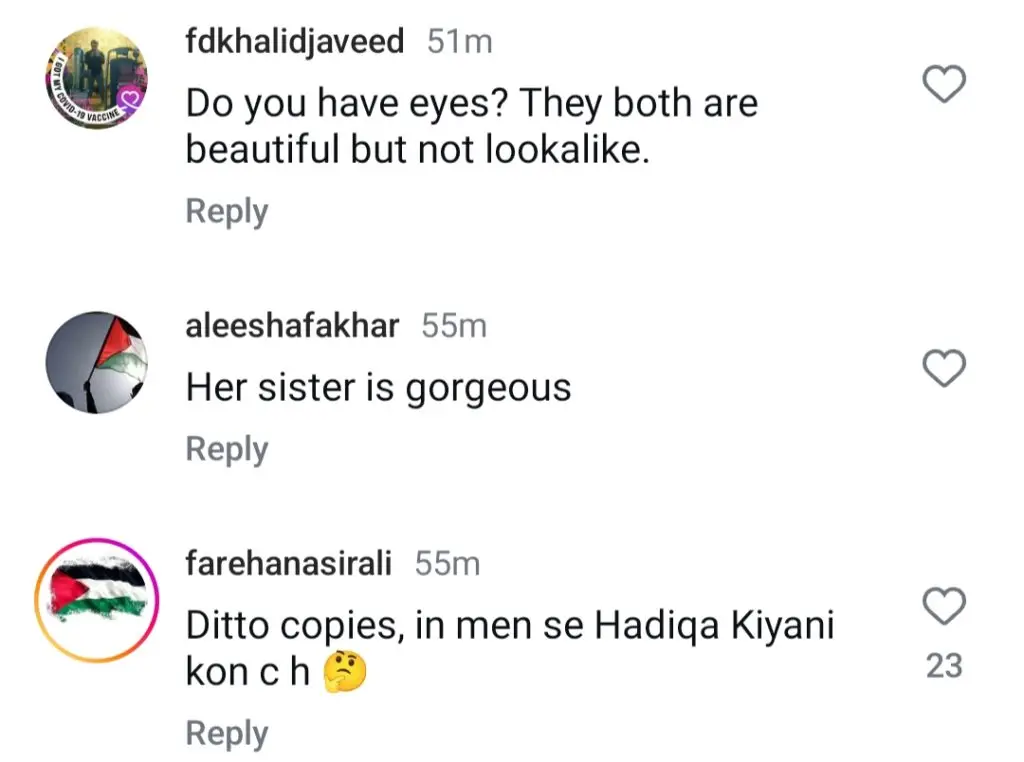Image resolution: width=1024 pixels, height=762 pixels.
Task: Click the 55m timestamp beside aleeshafakhar
Action: point(453,325)
